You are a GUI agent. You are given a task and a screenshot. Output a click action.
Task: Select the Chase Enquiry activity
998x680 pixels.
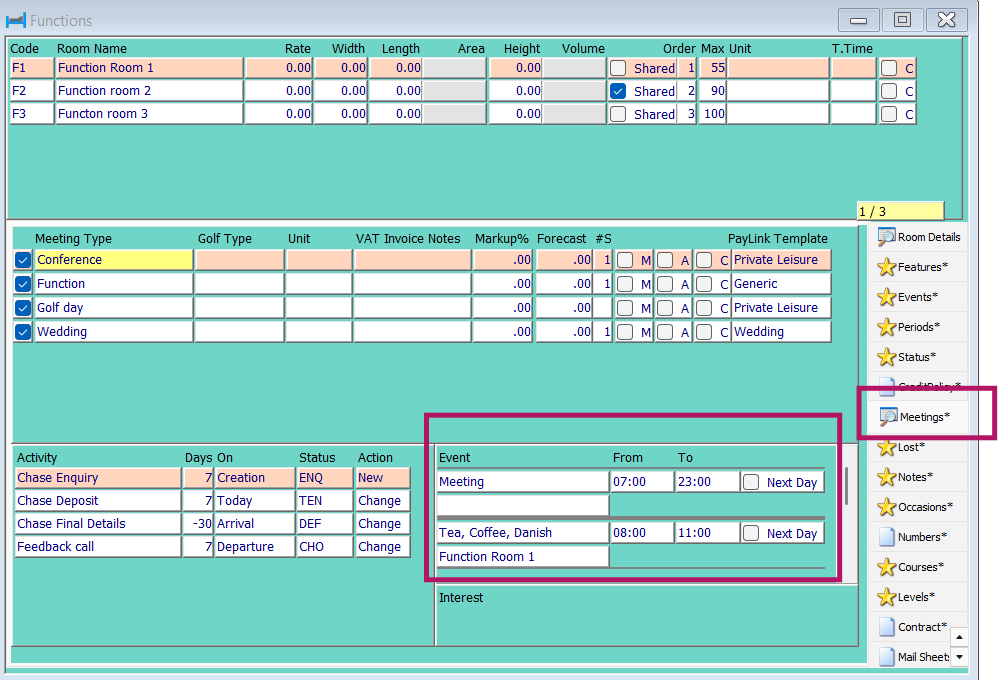click(98, 478)
